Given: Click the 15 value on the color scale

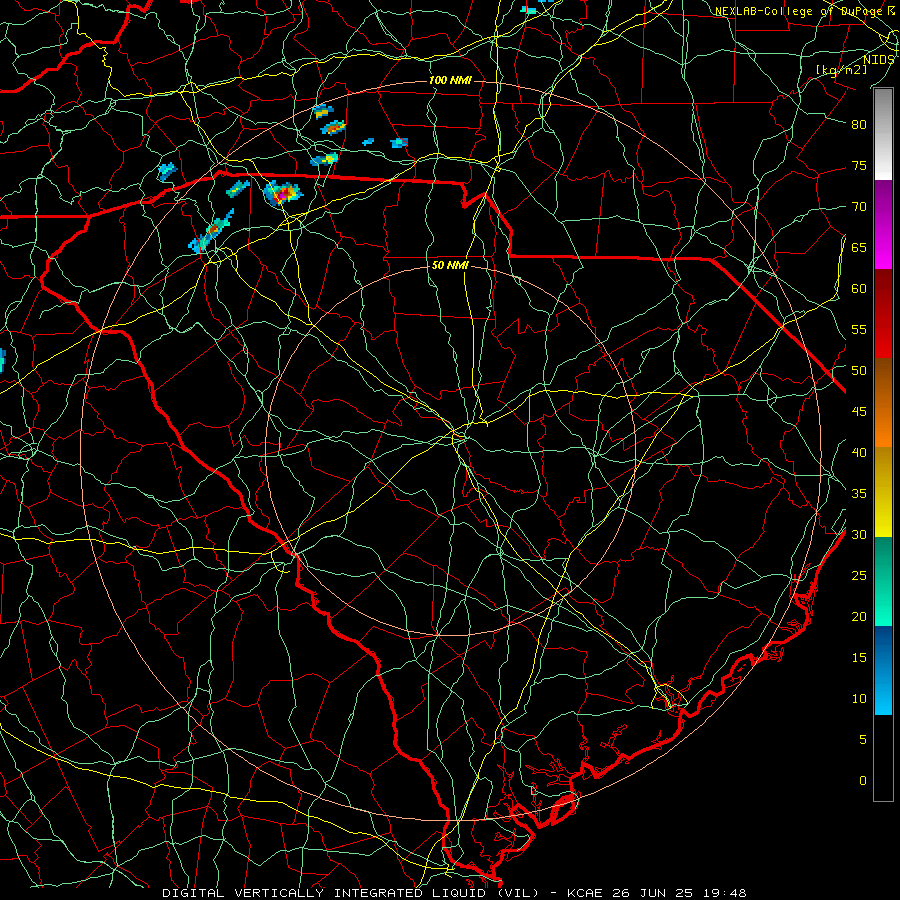Looking at the screenshot, I should (859, 658).
